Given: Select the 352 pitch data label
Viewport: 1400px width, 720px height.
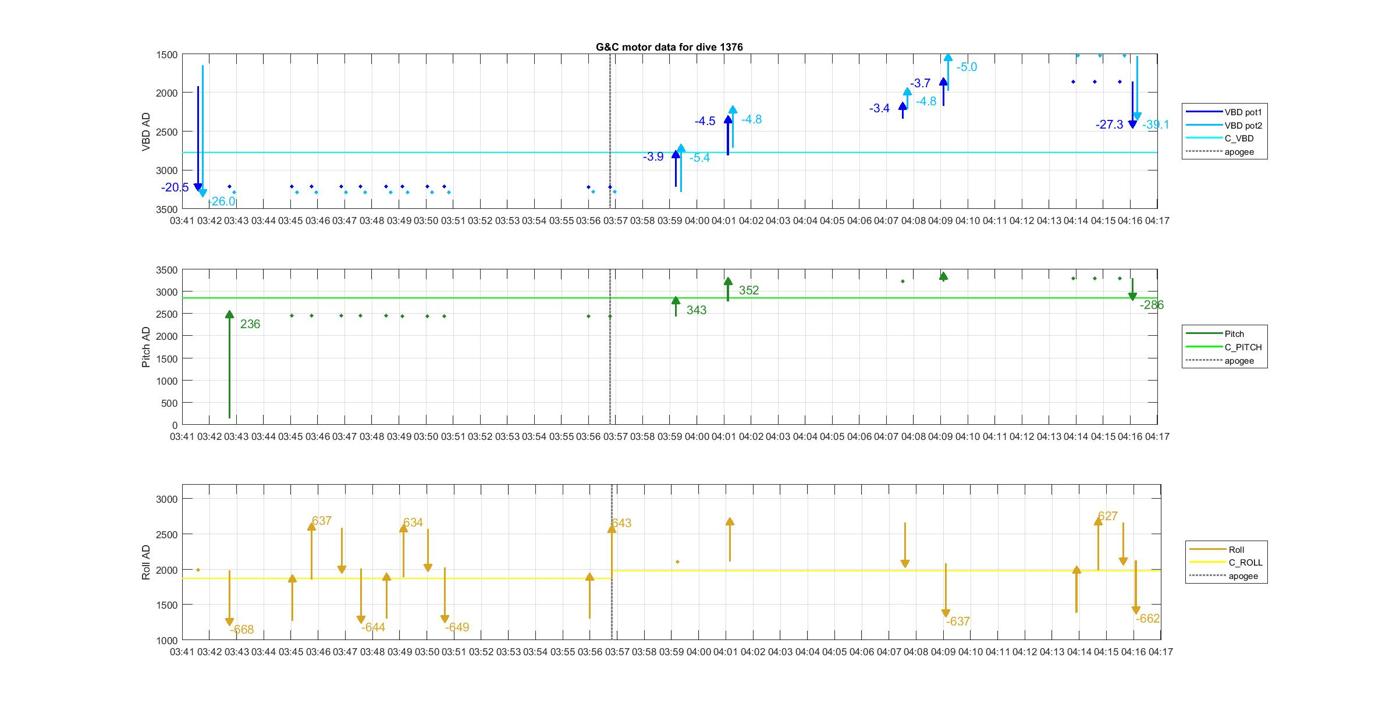Looking at the screenshot, I should tap(749, 291).
